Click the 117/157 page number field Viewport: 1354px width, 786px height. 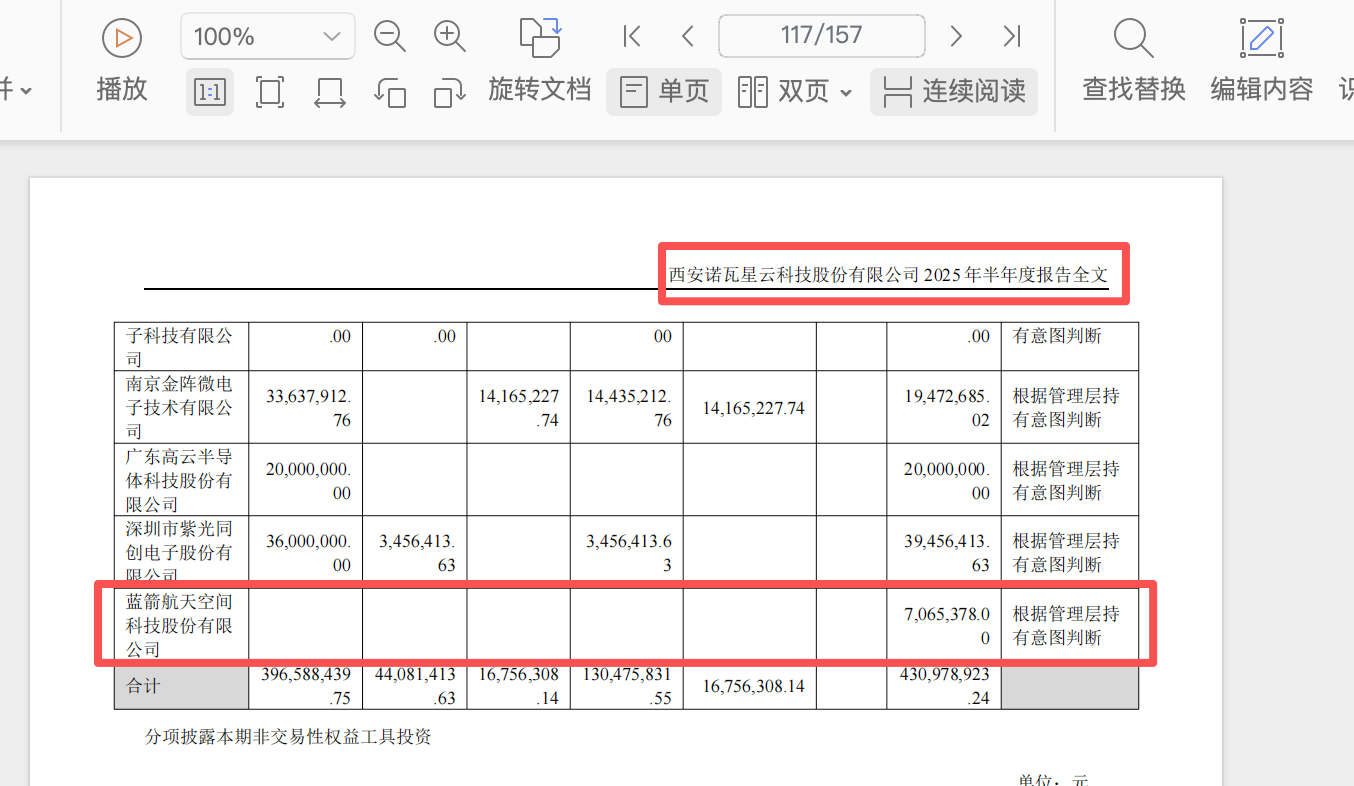[x=821, y=37]
